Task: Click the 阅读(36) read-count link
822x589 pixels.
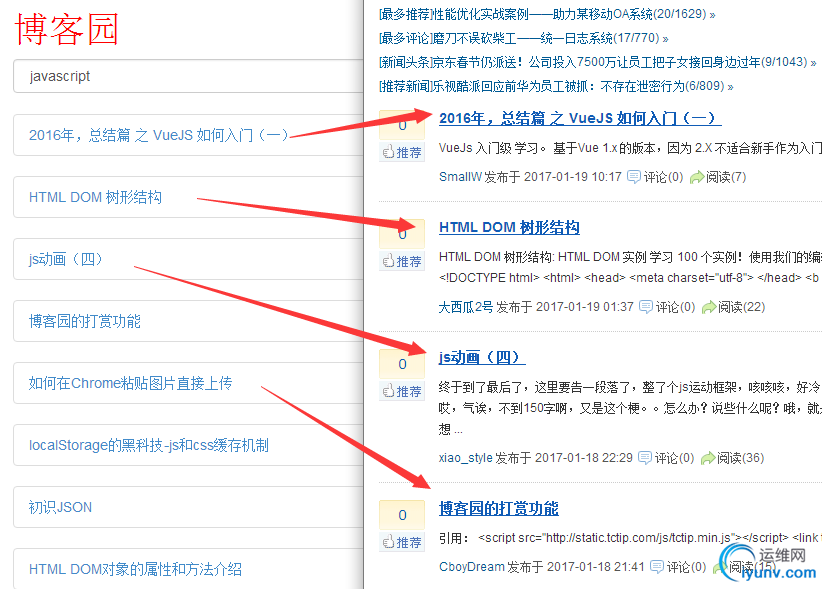Action: click(x=732, y=458)
